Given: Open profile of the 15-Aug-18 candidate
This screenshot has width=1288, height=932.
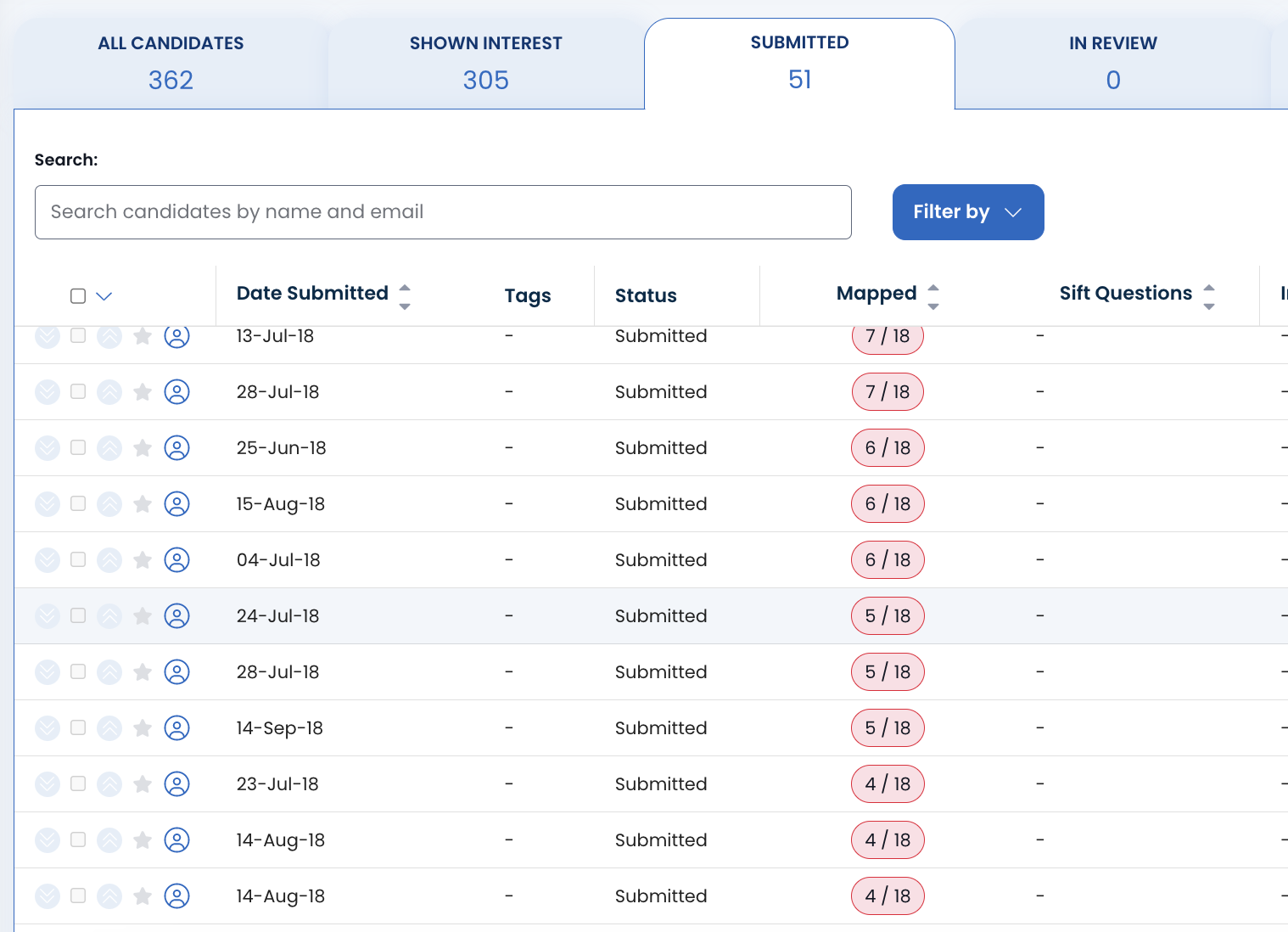Looking at the screenshot, I should click(176, 504).
